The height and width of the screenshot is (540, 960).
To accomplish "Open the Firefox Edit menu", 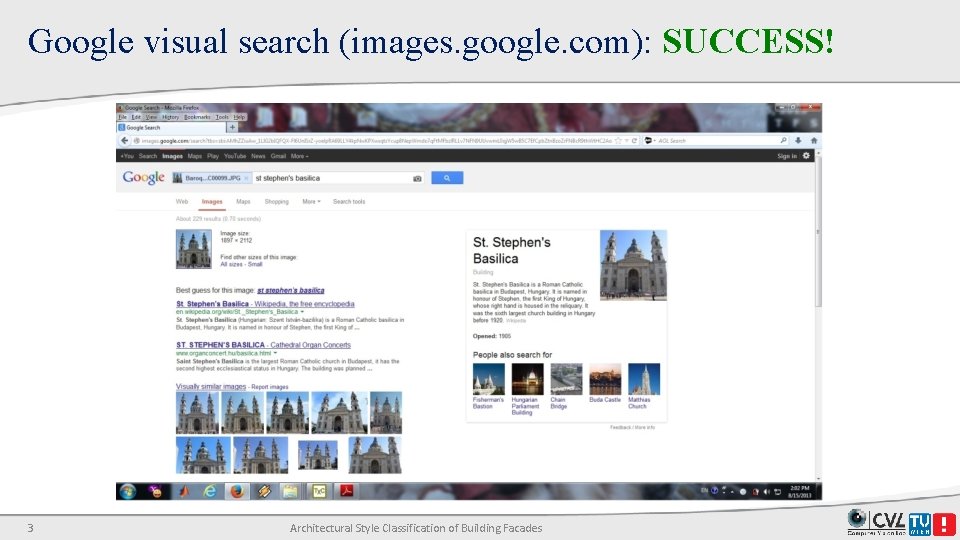I will tap(136, 117).
